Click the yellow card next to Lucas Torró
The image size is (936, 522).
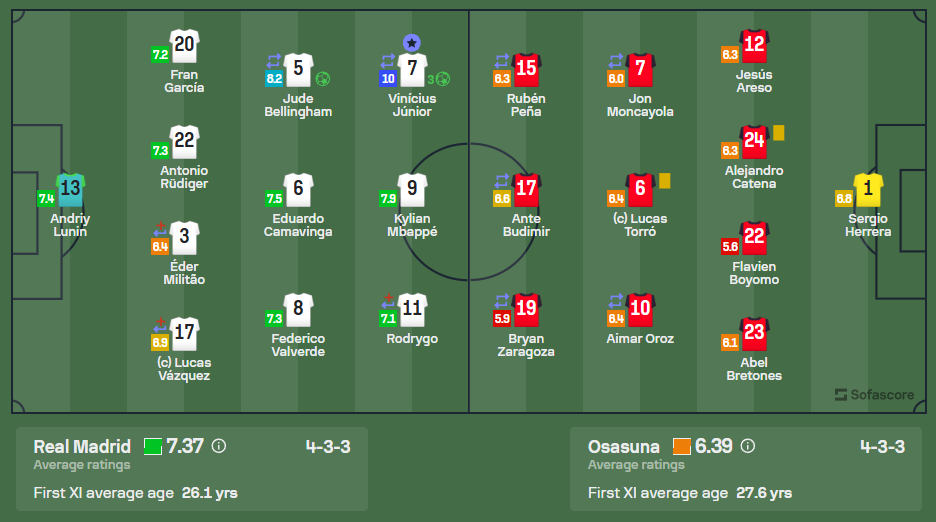pyautogui.click(x=664, y=181)
